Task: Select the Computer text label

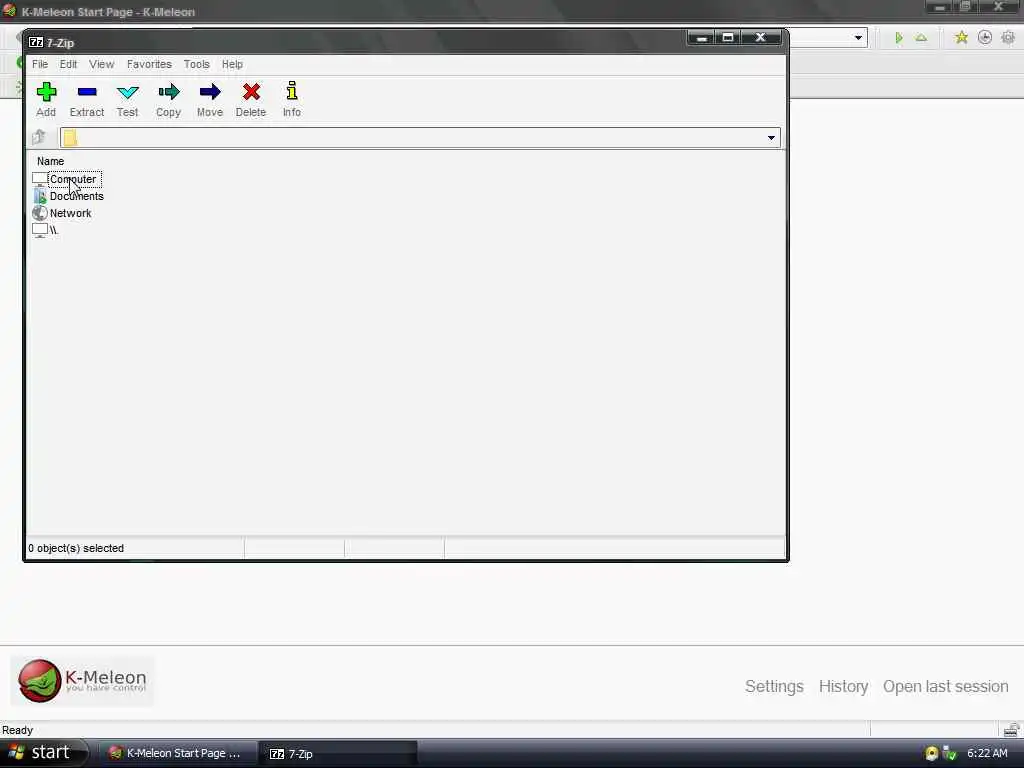Action: (73, 179)
